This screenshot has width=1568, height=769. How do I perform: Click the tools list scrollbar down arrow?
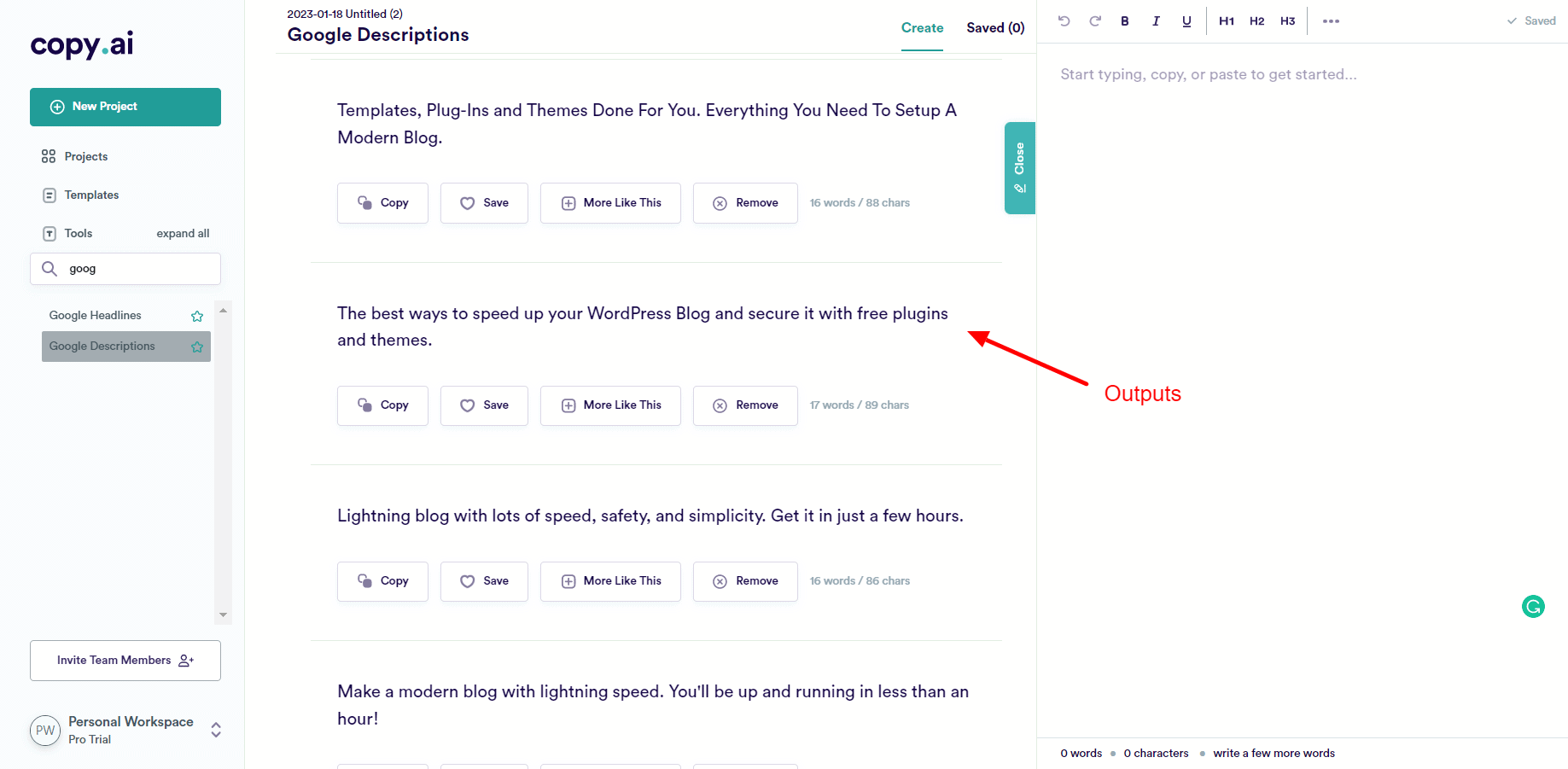(x=224, y=615)
